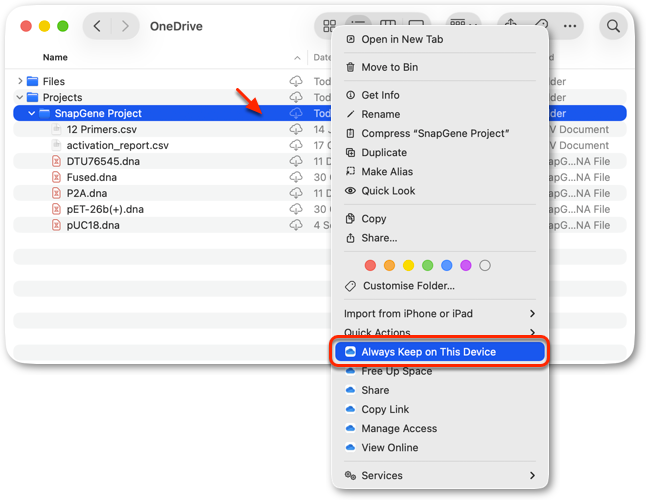Click the cloud icon beside pUC18.dna

pyautogui.click(x=296, y=225)
